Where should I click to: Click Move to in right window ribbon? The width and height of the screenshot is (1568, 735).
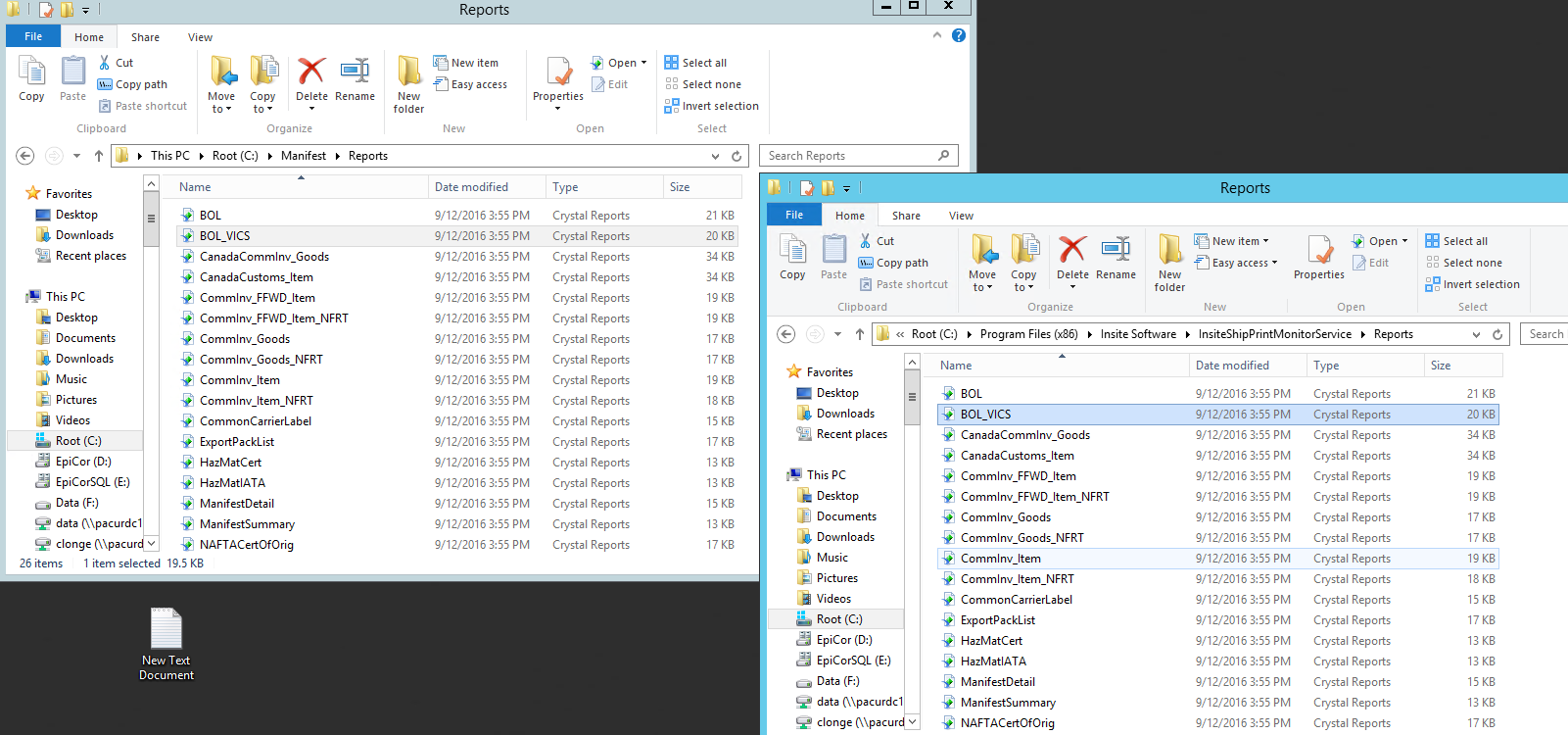(x=982, y=263)
